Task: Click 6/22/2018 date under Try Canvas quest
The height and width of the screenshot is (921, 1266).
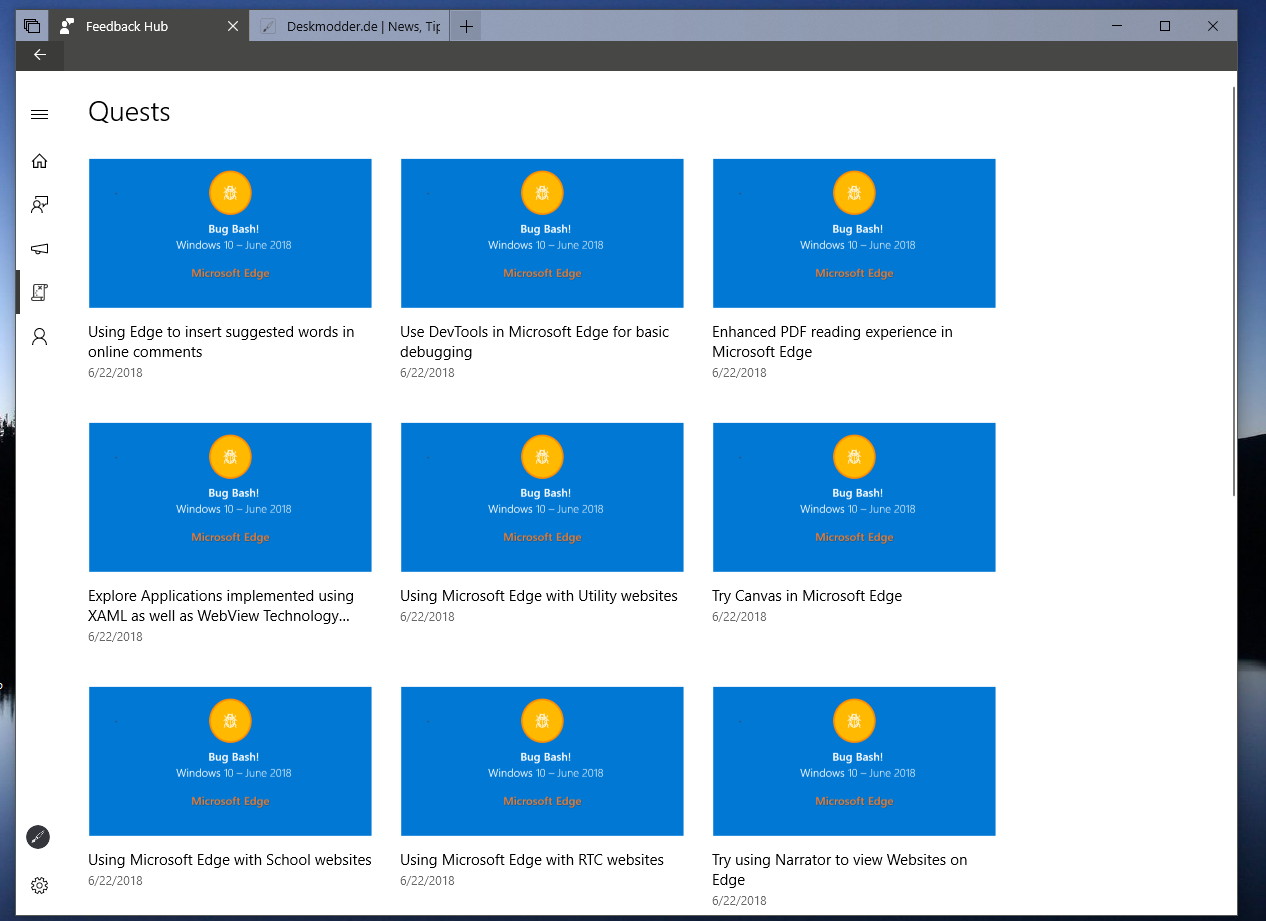Action: point(739,617)
